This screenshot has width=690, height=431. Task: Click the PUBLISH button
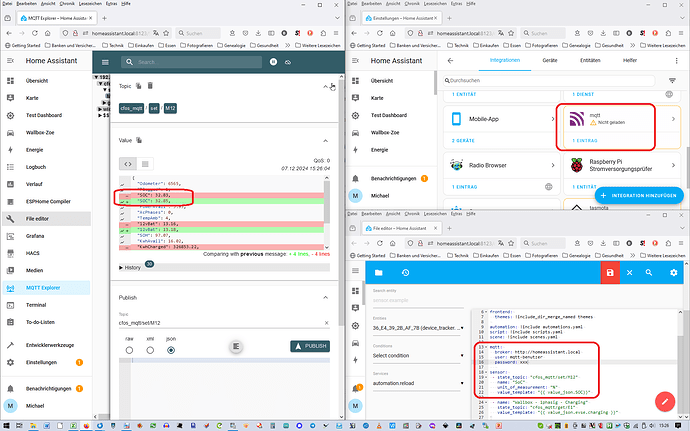[x=310, y=346]
